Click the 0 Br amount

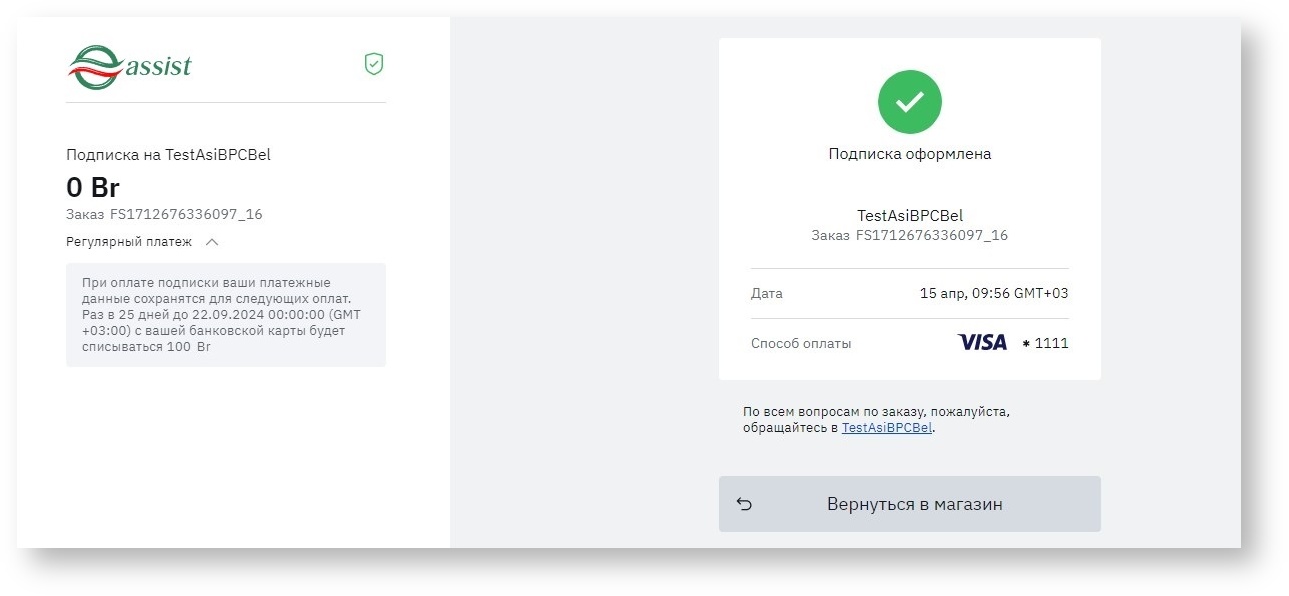(x=93, y=187)
